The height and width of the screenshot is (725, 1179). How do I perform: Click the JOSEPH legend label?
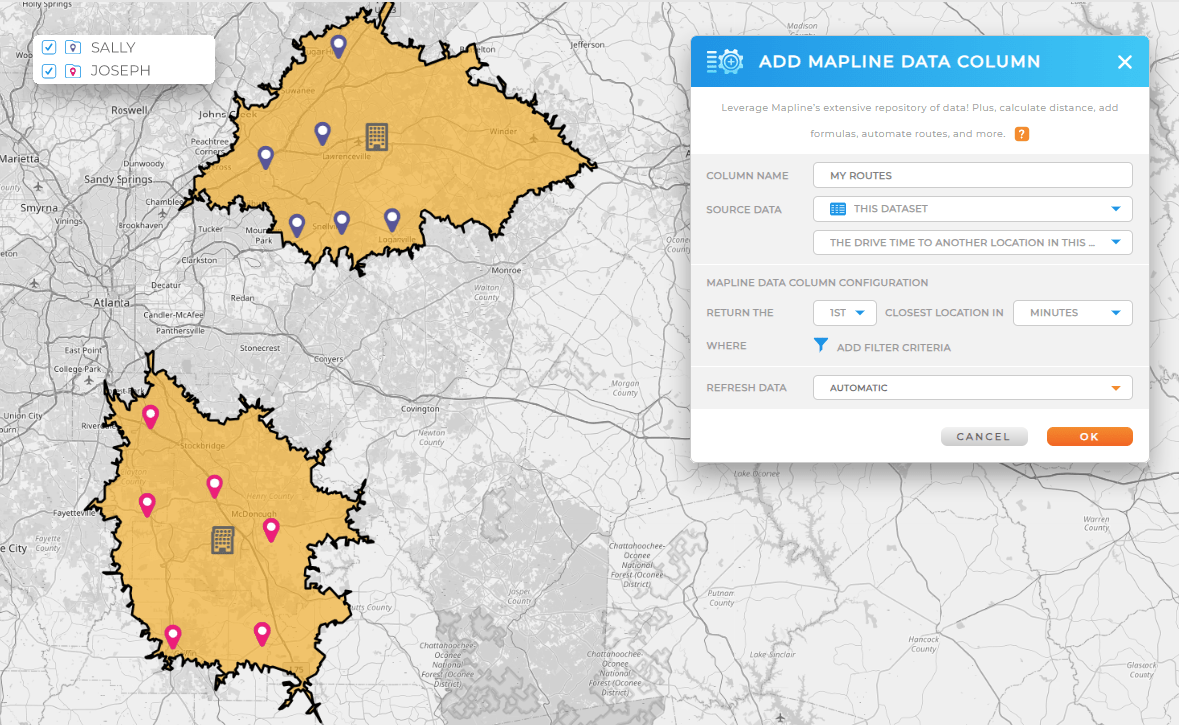(120, 71)
